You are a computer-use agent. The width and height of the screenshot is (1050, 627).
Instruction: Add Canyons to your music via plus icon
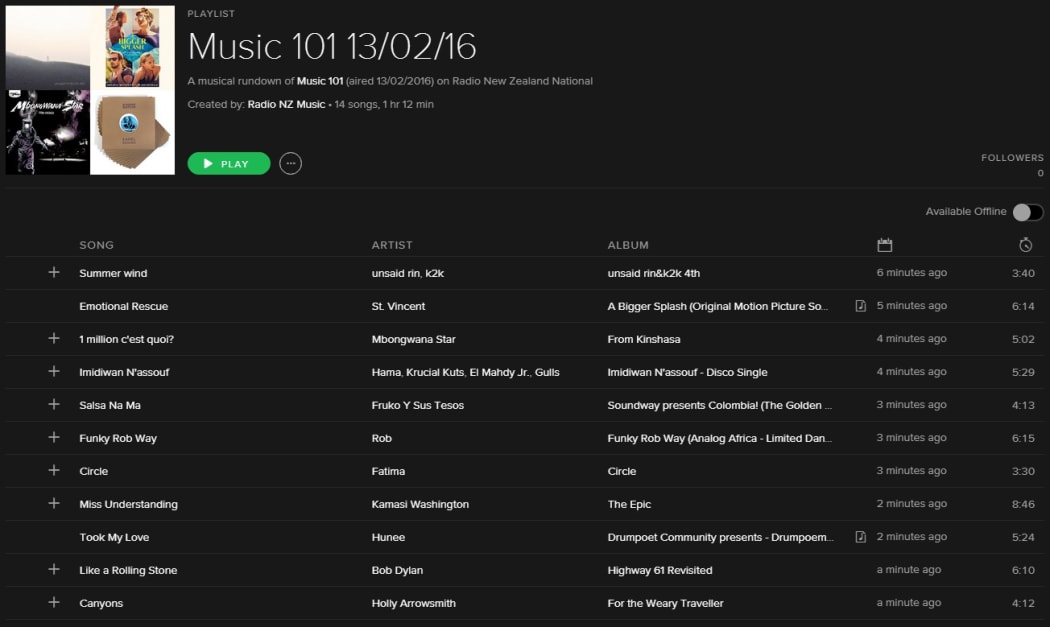point(54,603)
